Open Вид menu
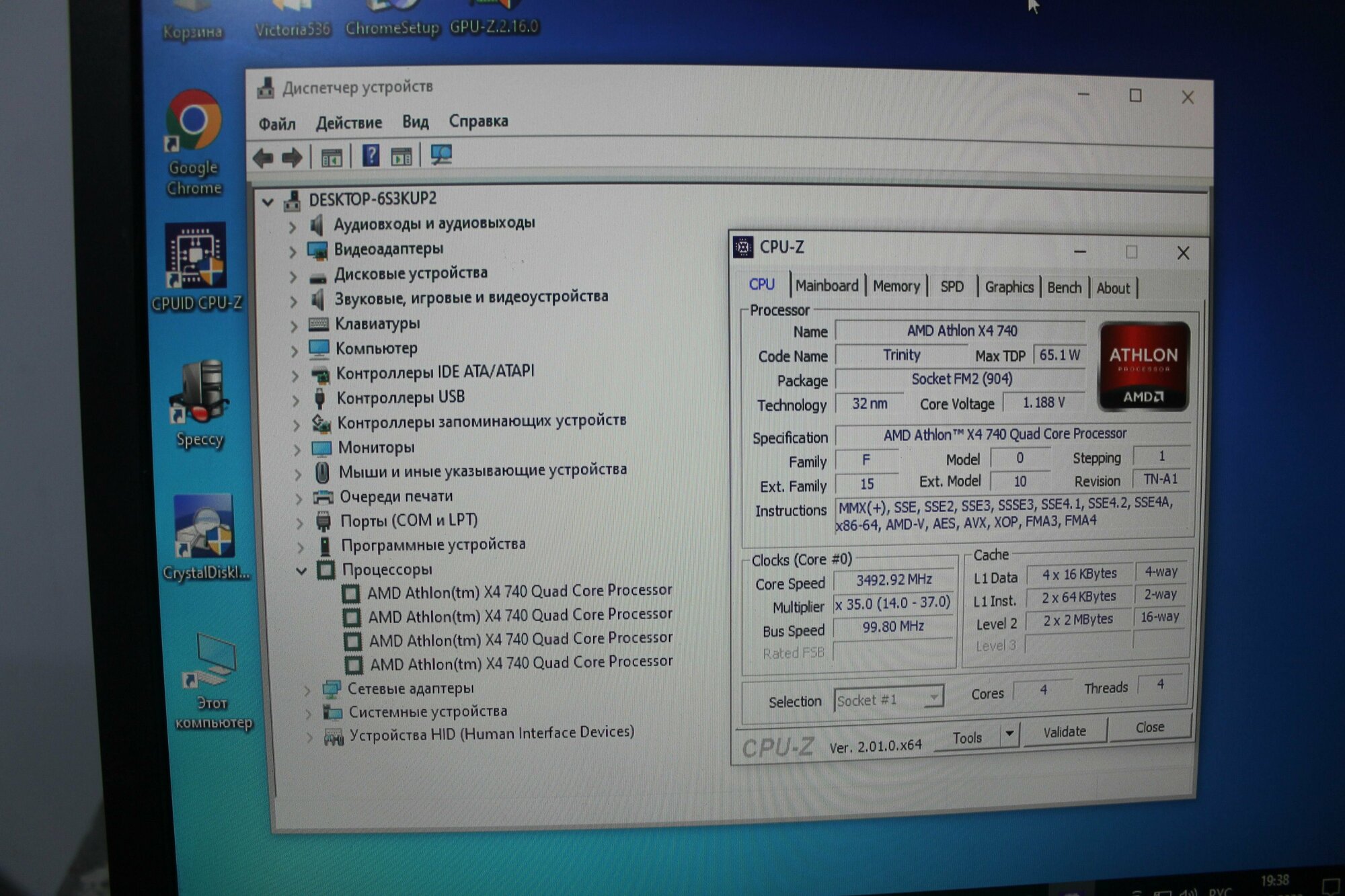Screen dimensions: 1345x896 coord(415,122)
